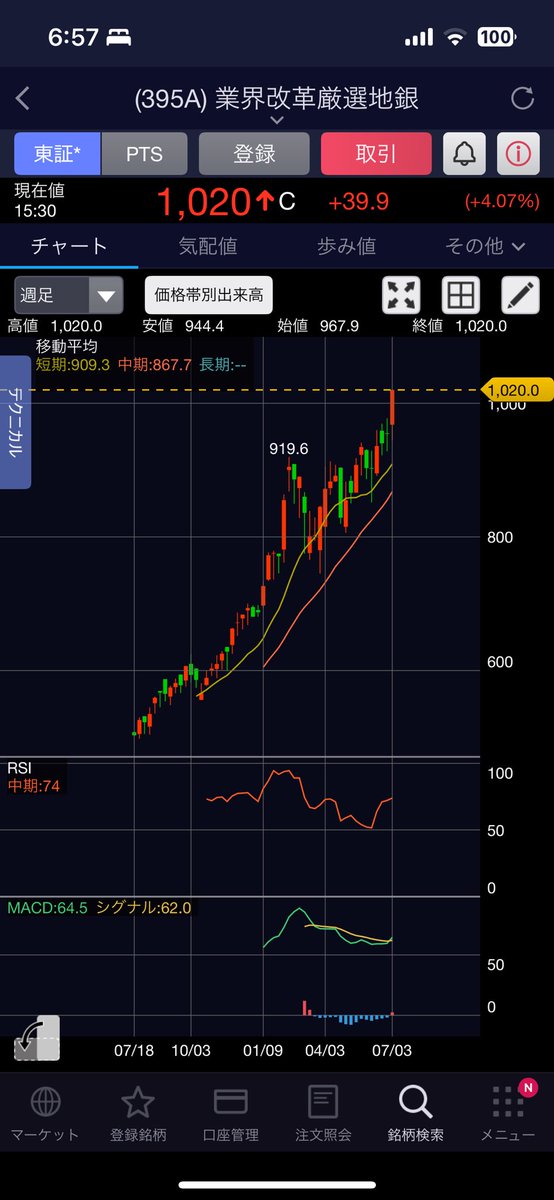Switch to 気配値 tab

(208, 245)
